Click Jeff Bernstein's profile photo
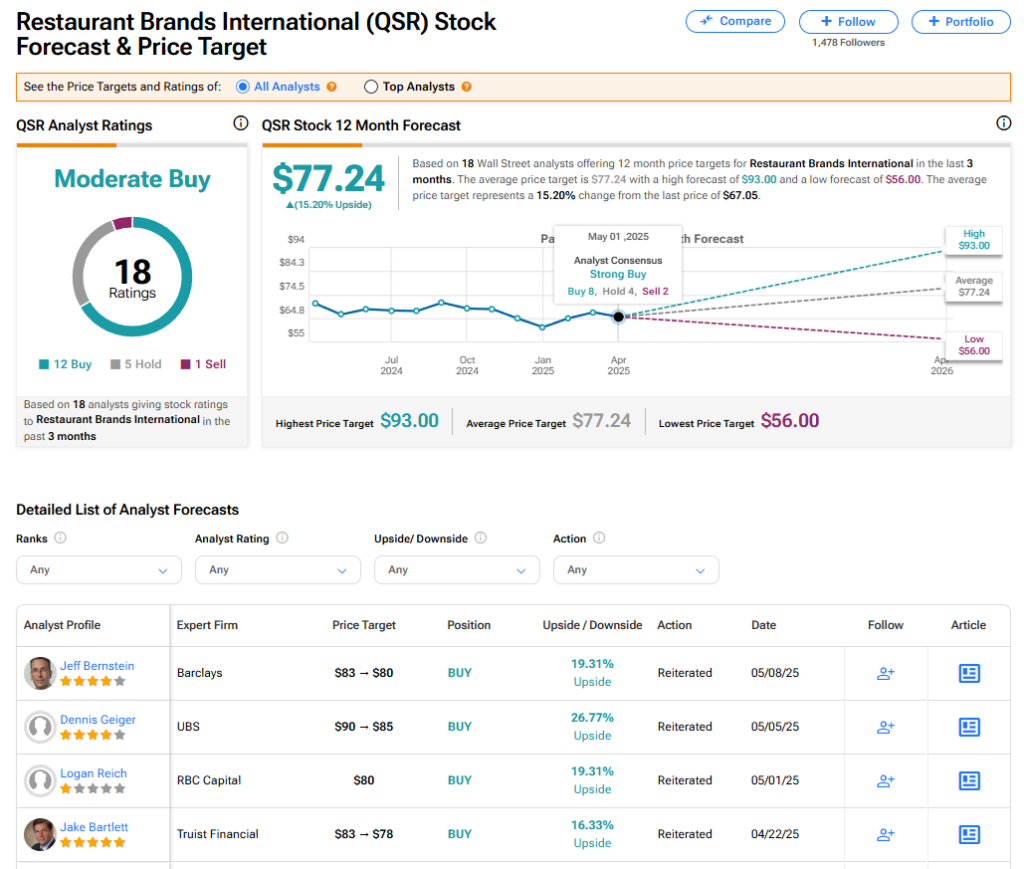This screenshot has height=869, width=1024. coord(40,673)
